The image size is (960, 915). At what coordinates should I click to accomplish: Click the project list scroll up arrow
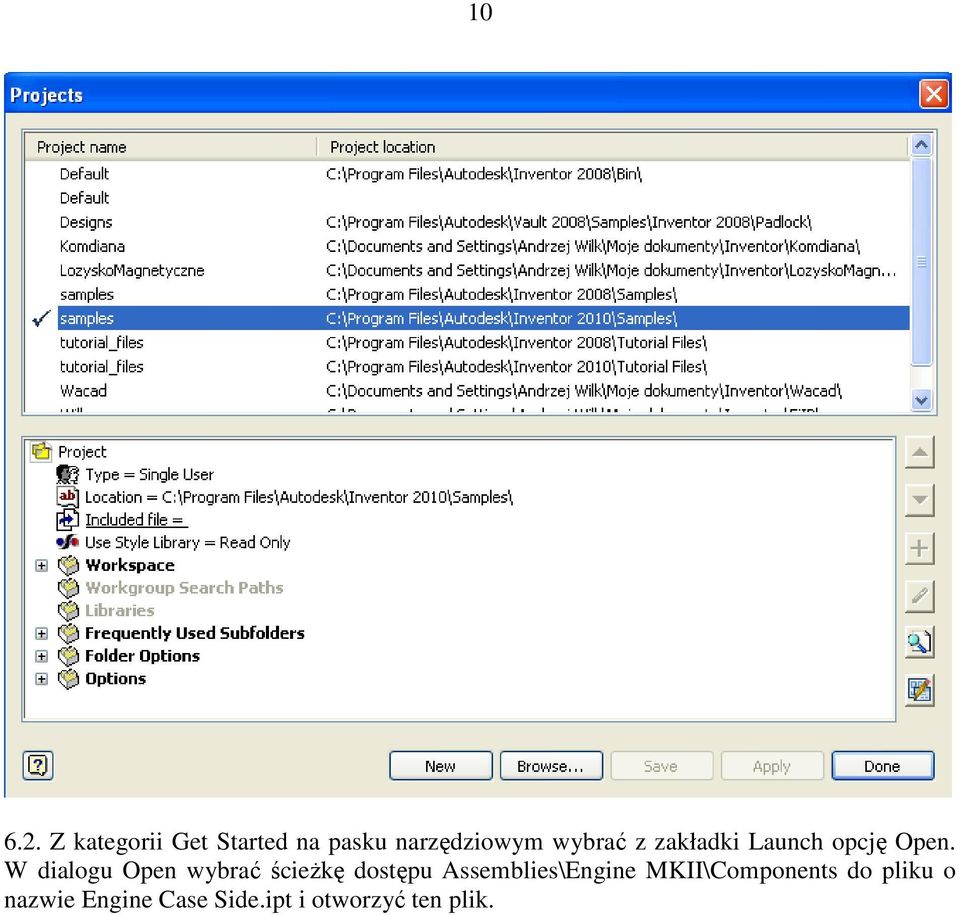point(921,145)
